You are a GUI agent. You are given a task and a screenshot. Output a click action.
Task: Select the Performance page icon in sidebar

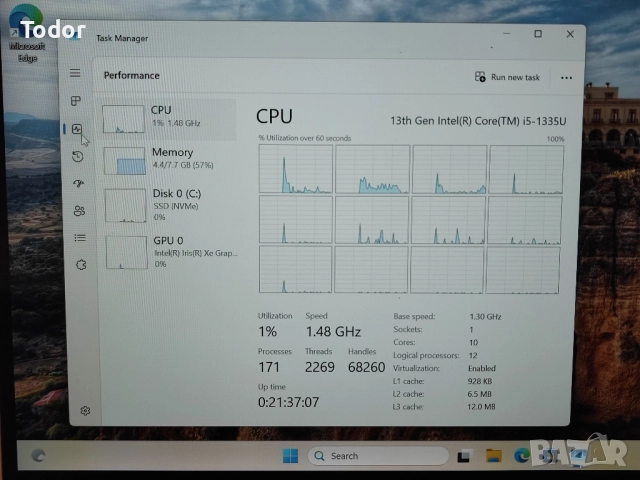[77, 129]
